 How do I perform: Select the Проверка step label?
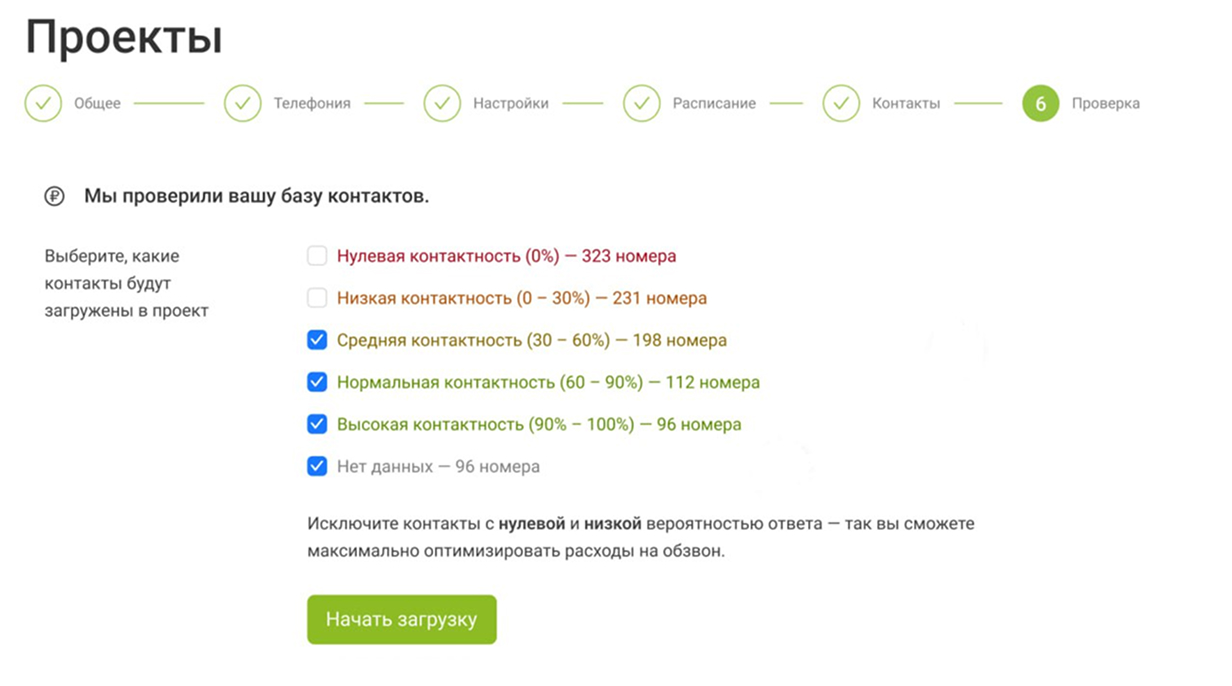[x=1105, y=103]
